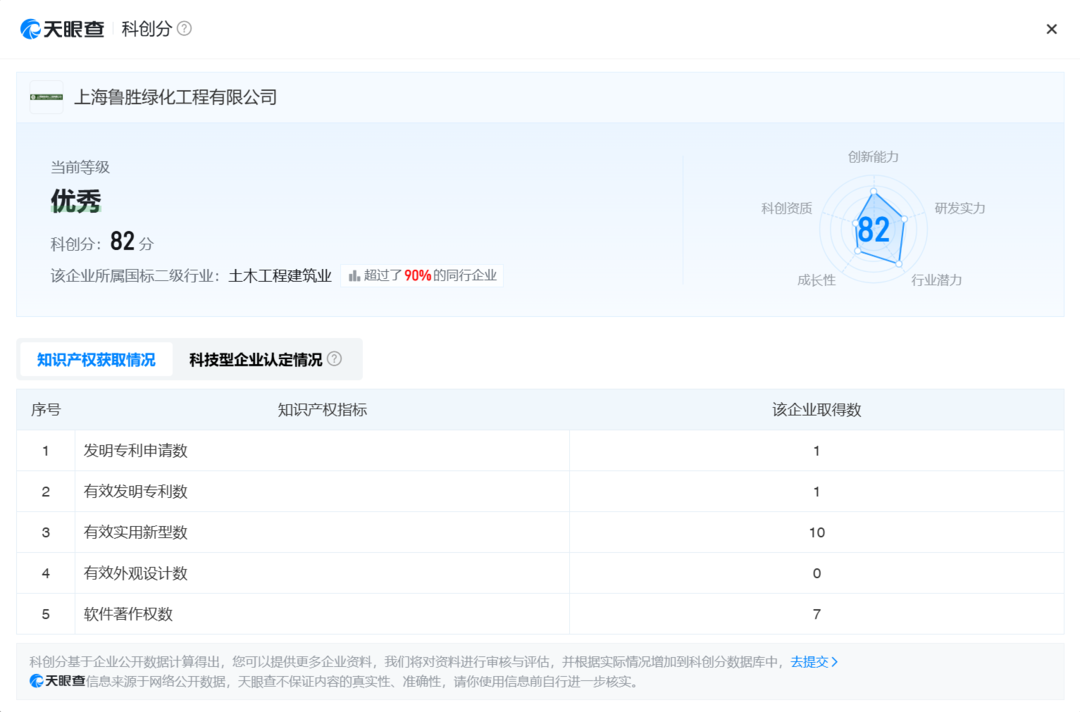The image size is (1080, 712).
Task: Select the 有效发明专利数 row
Action: pos(540,491)
